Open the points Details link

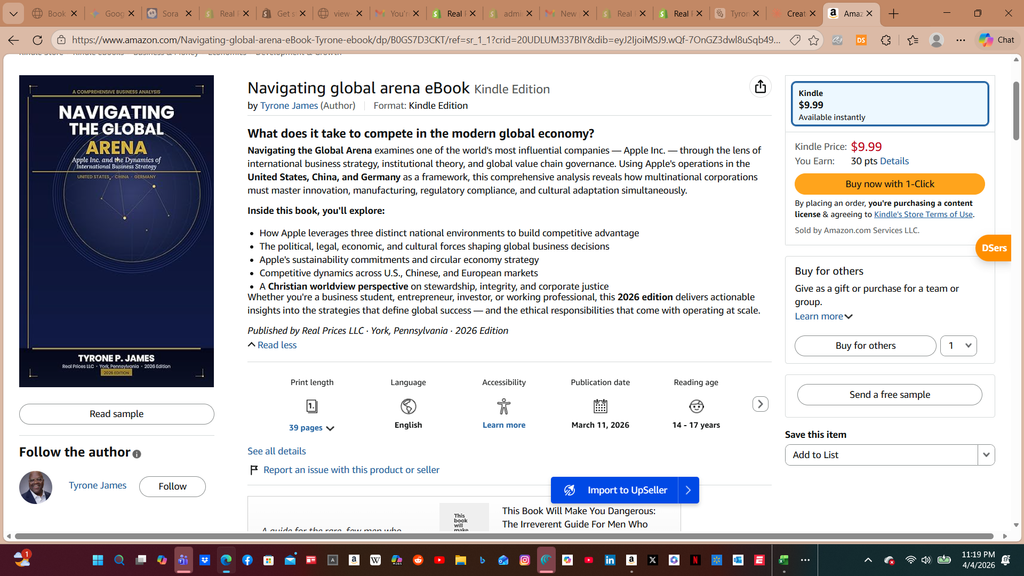[894, 161]
